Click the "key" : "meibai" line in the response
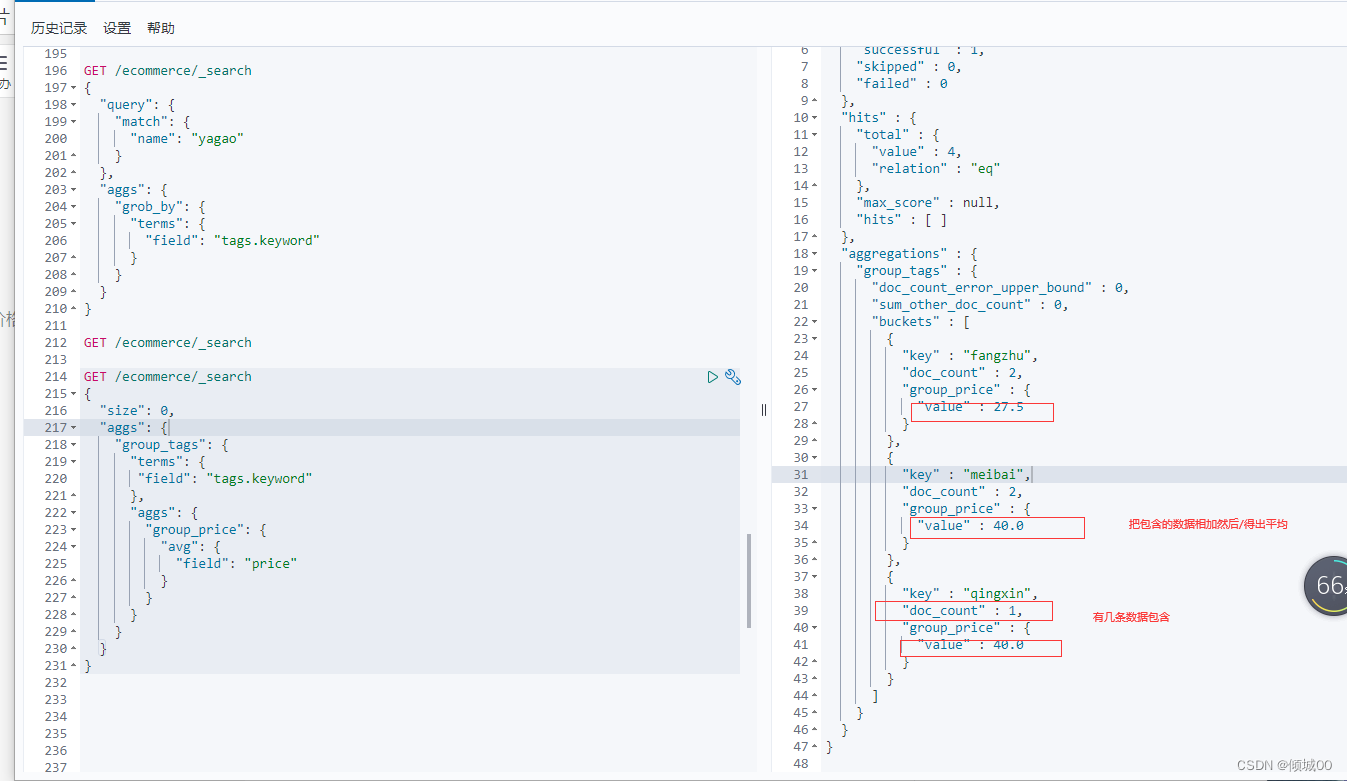 [x=966, y=475]
